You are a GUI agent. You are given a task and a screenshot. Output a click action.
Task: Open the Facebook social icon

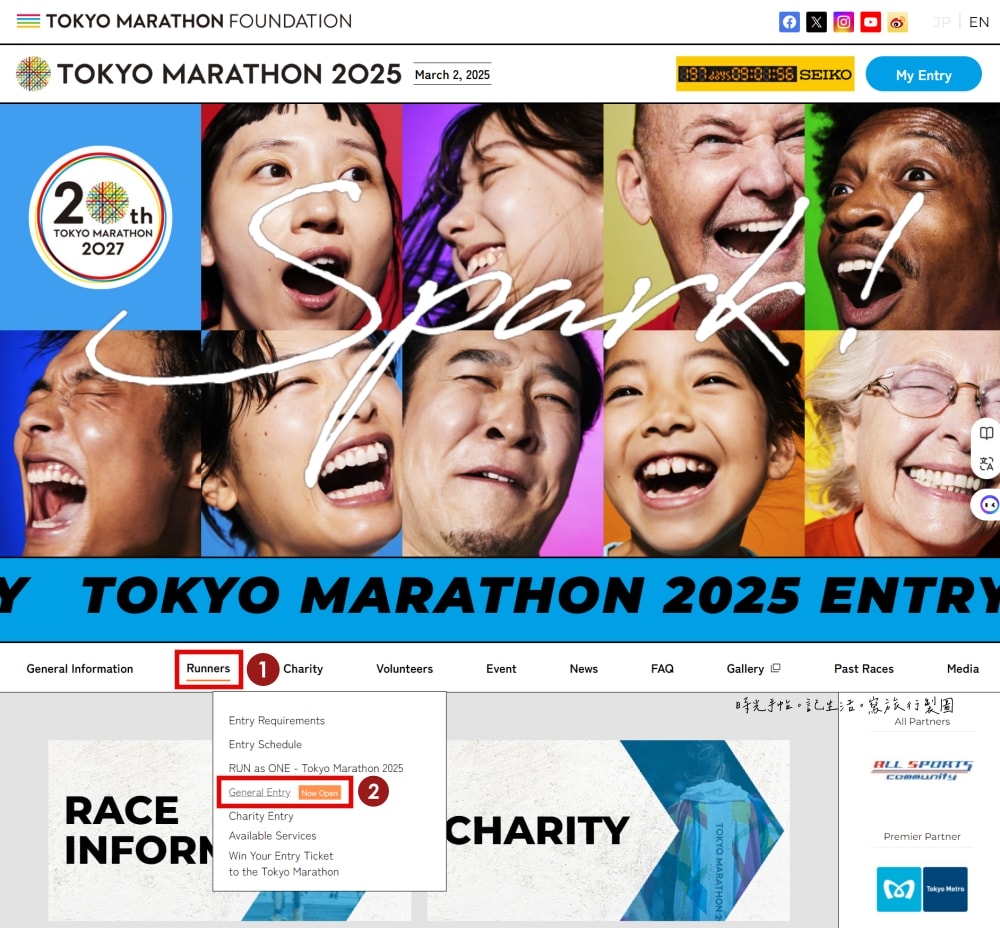point(789,22)
